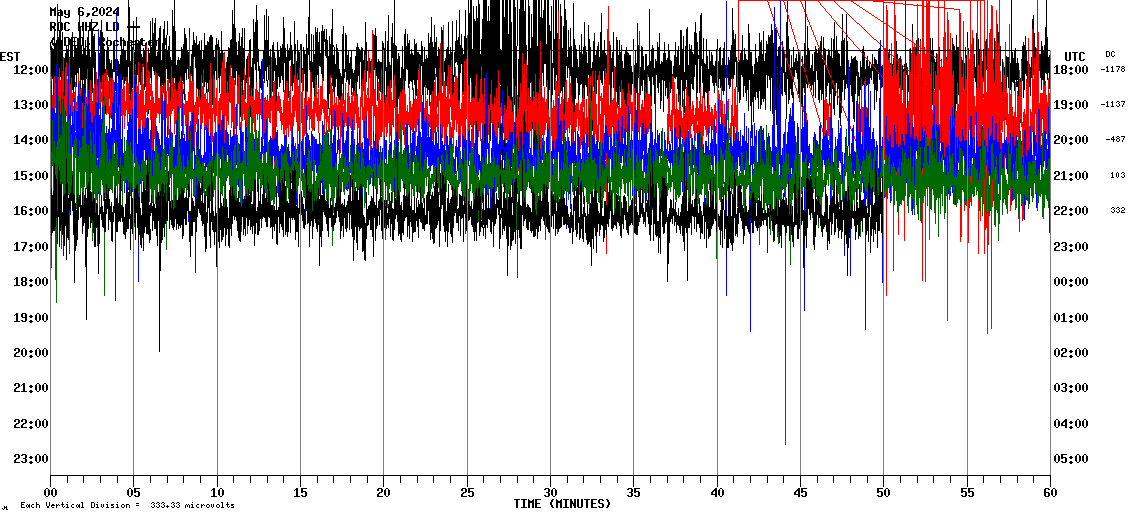Select the 04:00 UTC row label
The height and width of the screenshot is (519, 1130).
click(x=1071, y=423)
